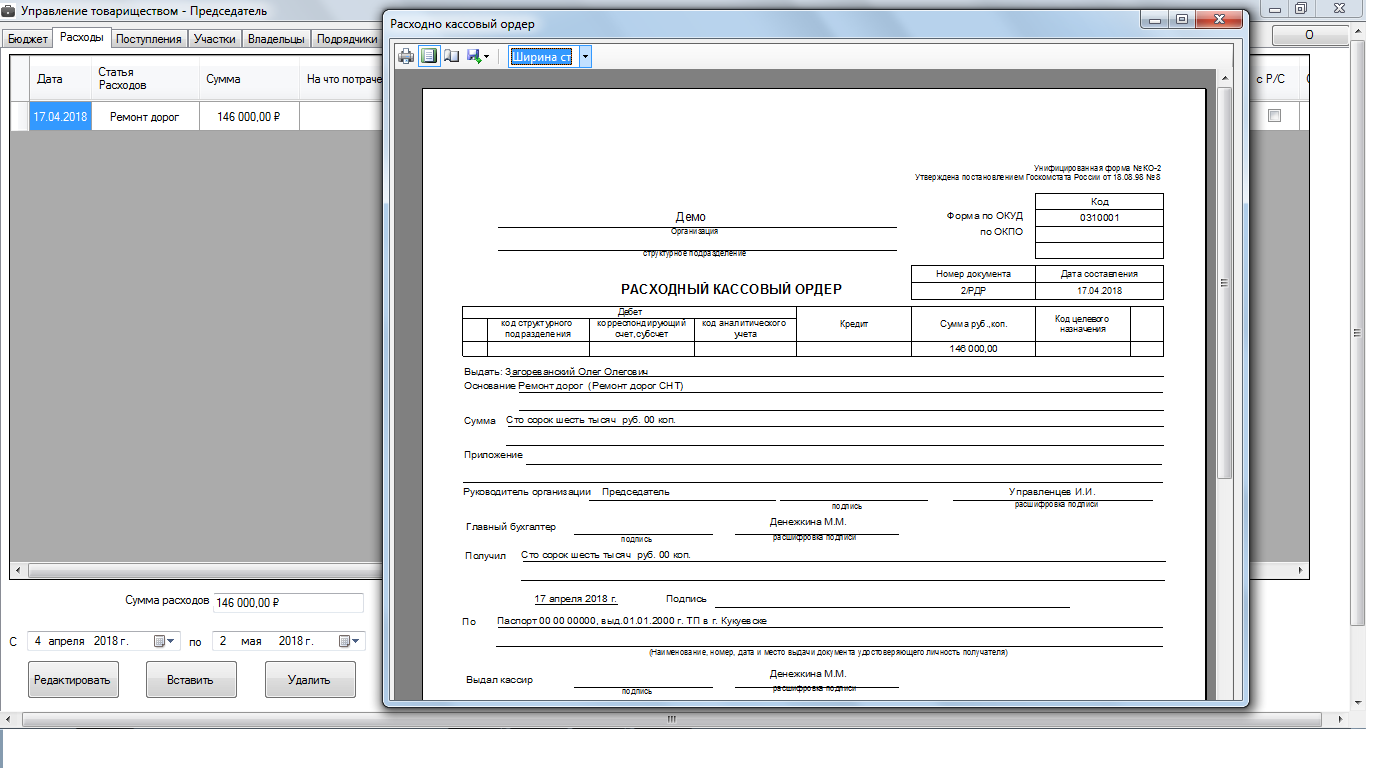Click the printer icon in report toolbar
The height and width of the screenshot is (778, 1382).
[406, 57]
